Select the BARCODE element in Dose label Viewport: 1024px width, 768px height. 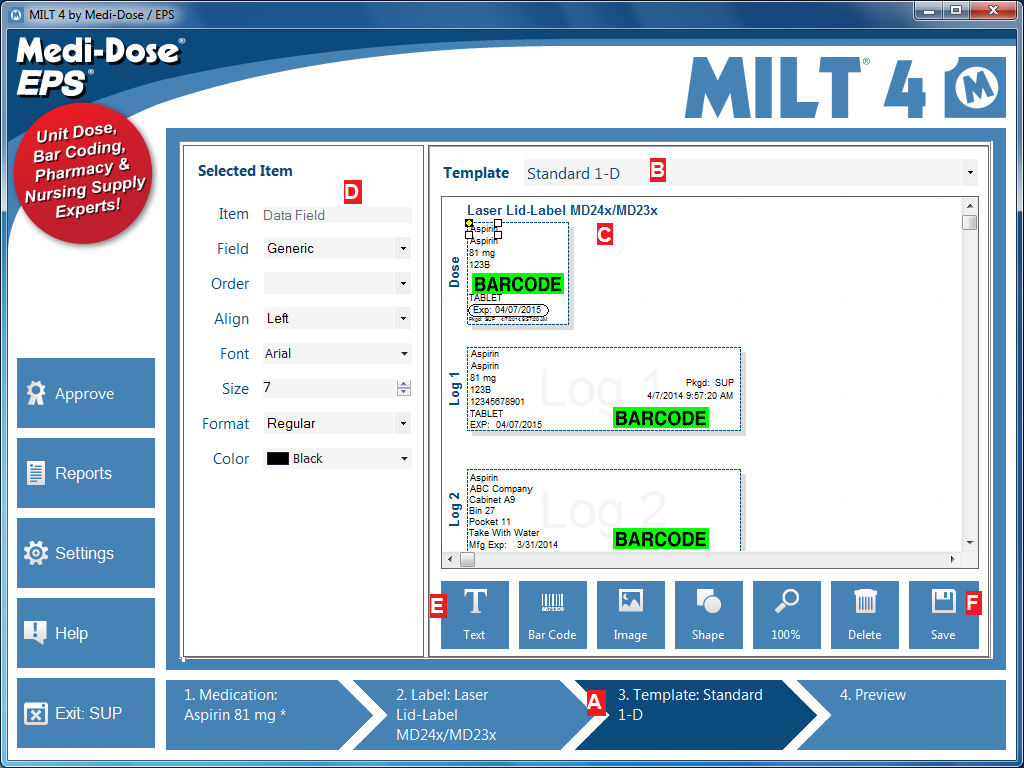click(517, 284)
